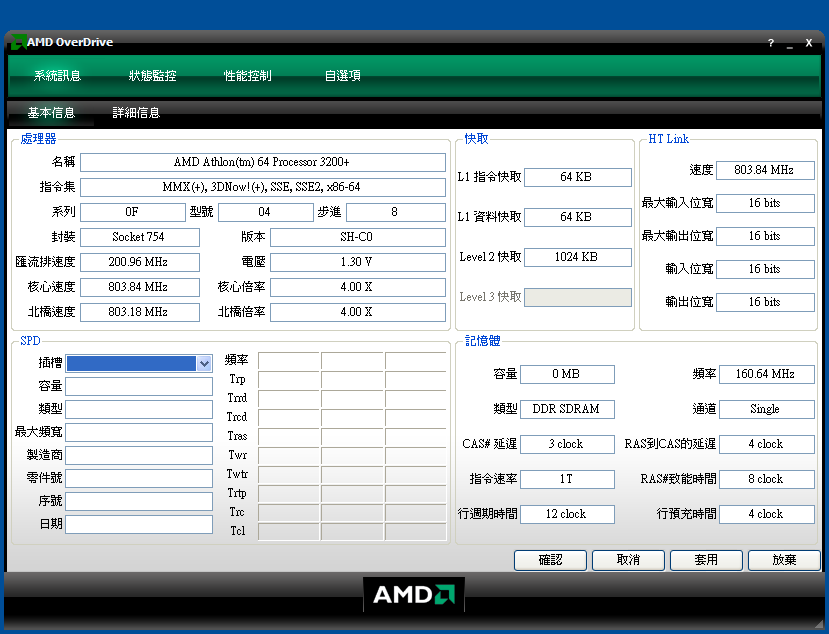Click the 取消 button
This screenshot has width=829, height=634.
click(628, 560)
